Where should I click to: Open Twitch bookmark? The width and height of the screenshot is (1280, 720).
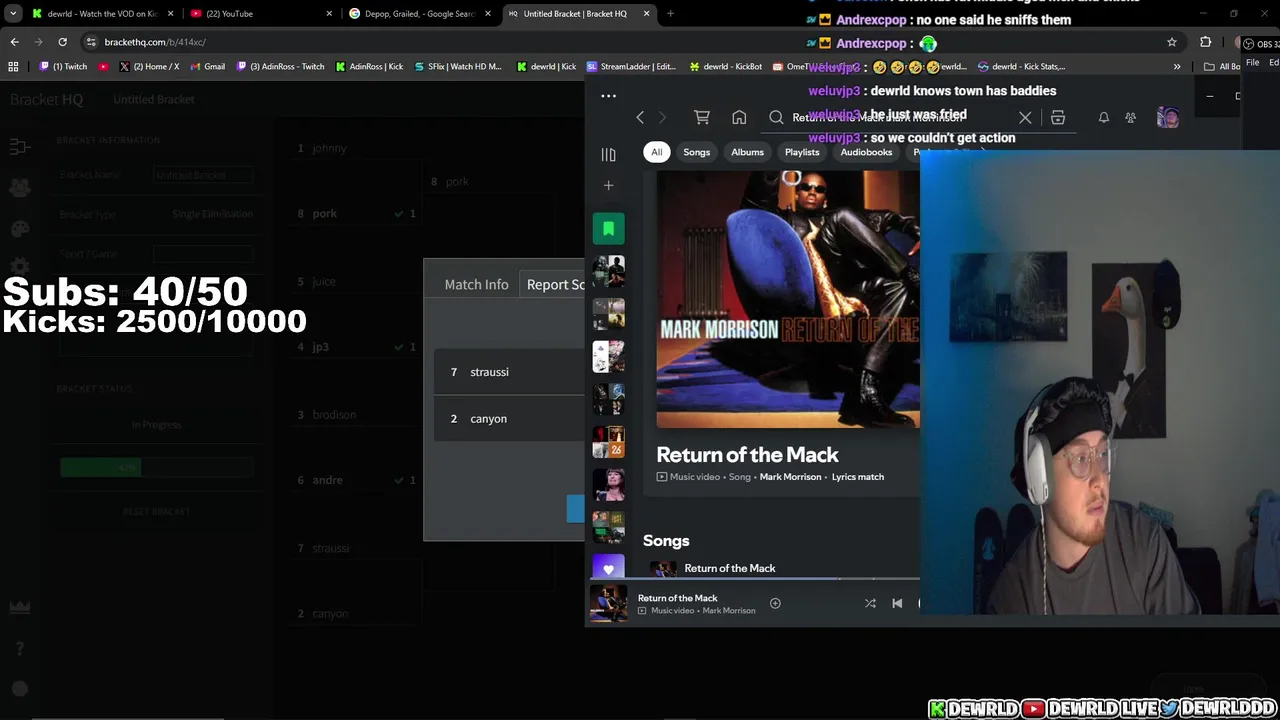[63, 67]
